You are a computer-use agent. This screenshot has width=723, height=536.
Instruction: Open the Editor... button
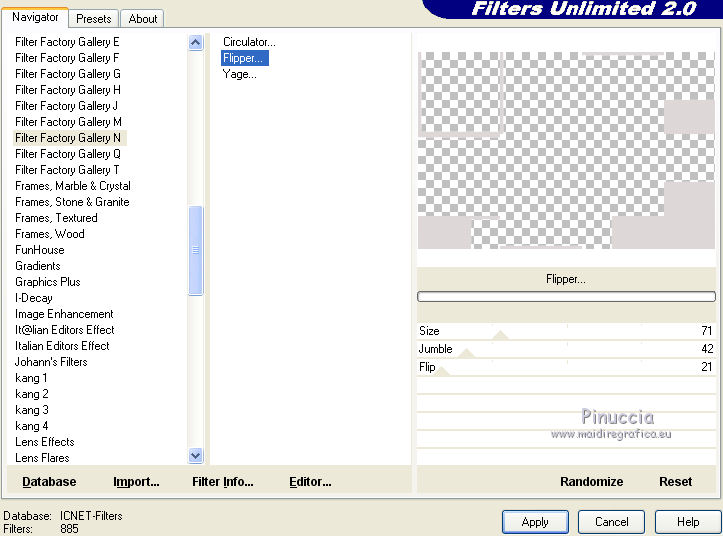tap(310, 482)
